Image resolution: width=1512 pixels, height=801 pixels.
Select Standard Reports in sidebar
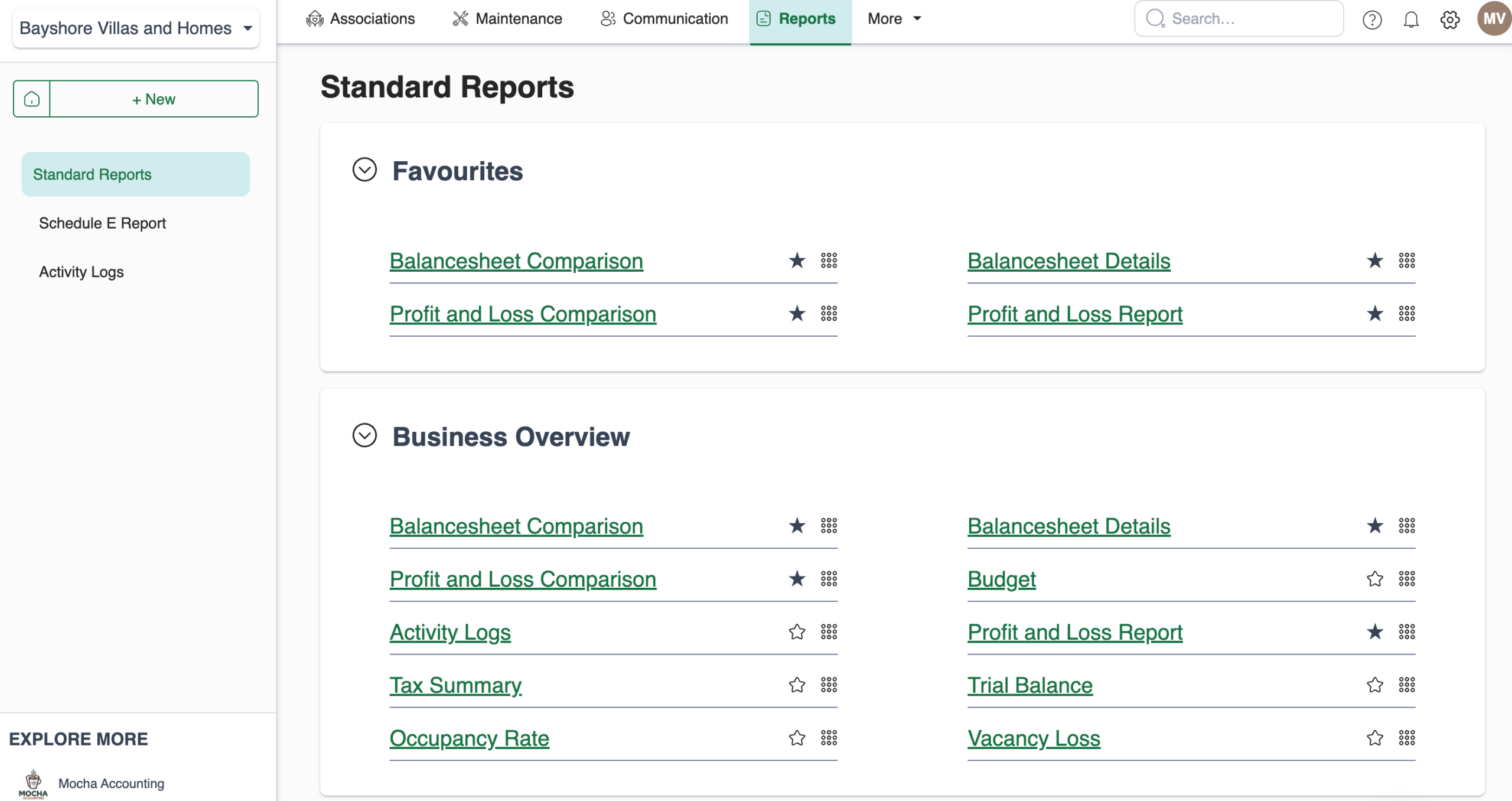(x=136, y=174)
